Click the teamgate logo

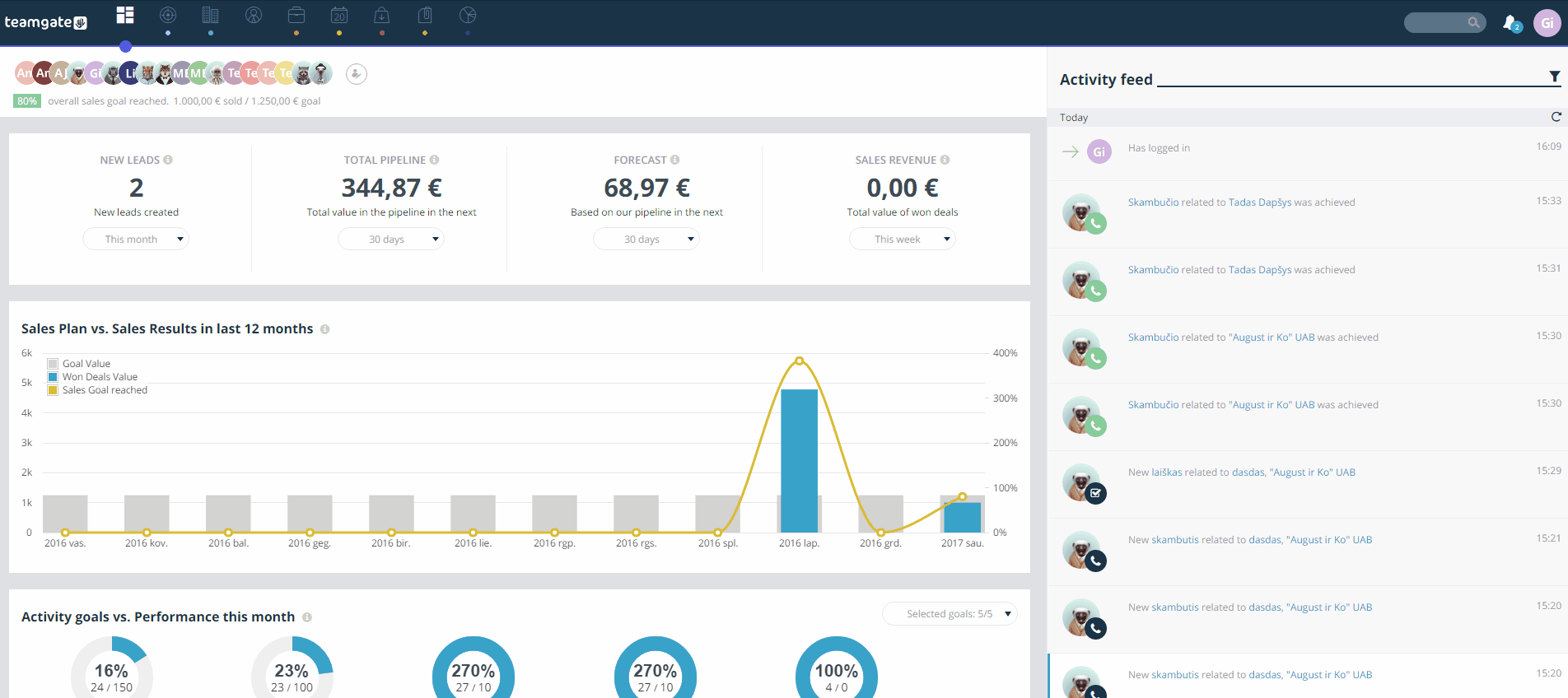coord(46,22)
